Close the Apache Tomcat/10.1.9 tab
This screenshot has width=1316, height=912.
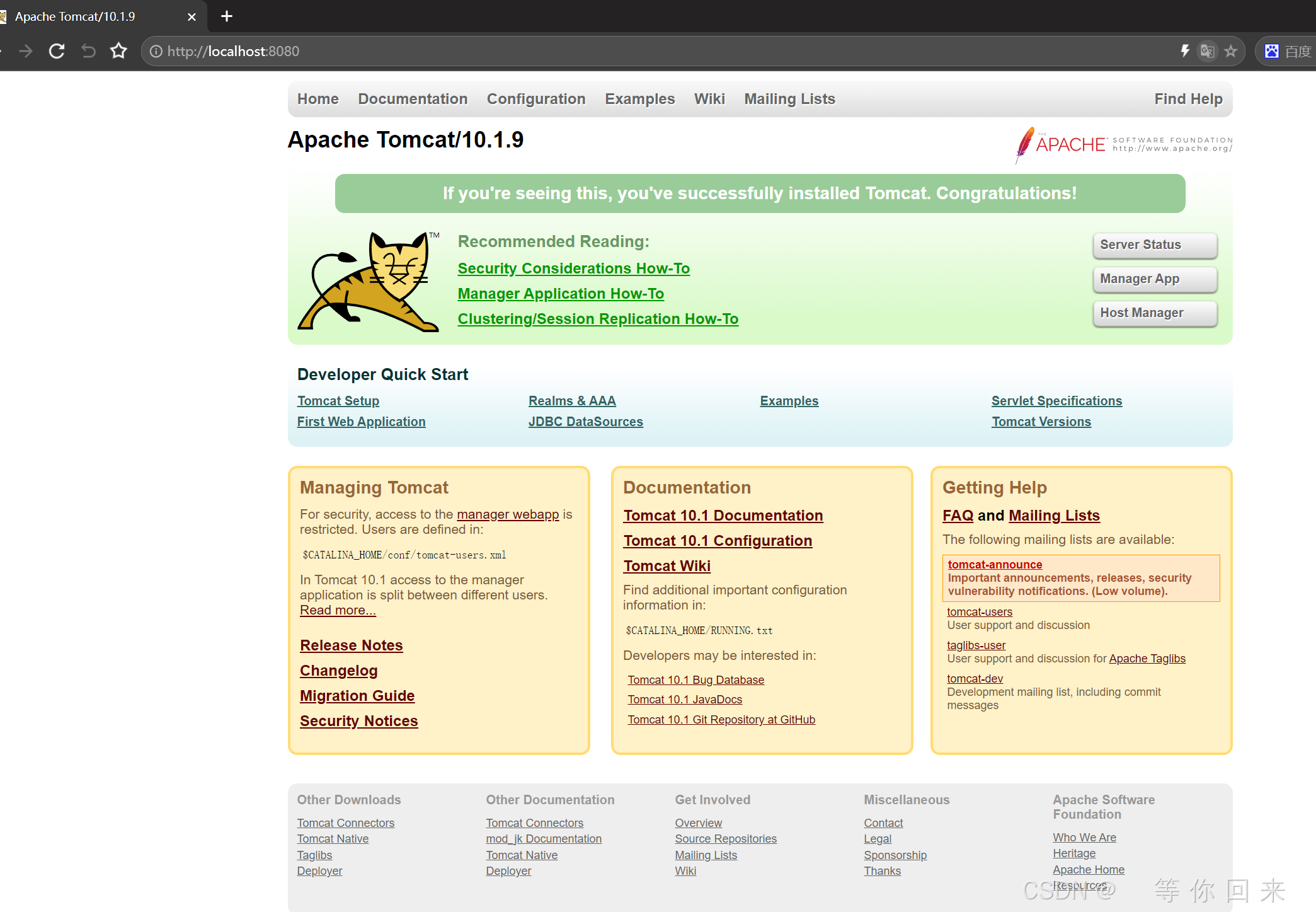point(192,17)
